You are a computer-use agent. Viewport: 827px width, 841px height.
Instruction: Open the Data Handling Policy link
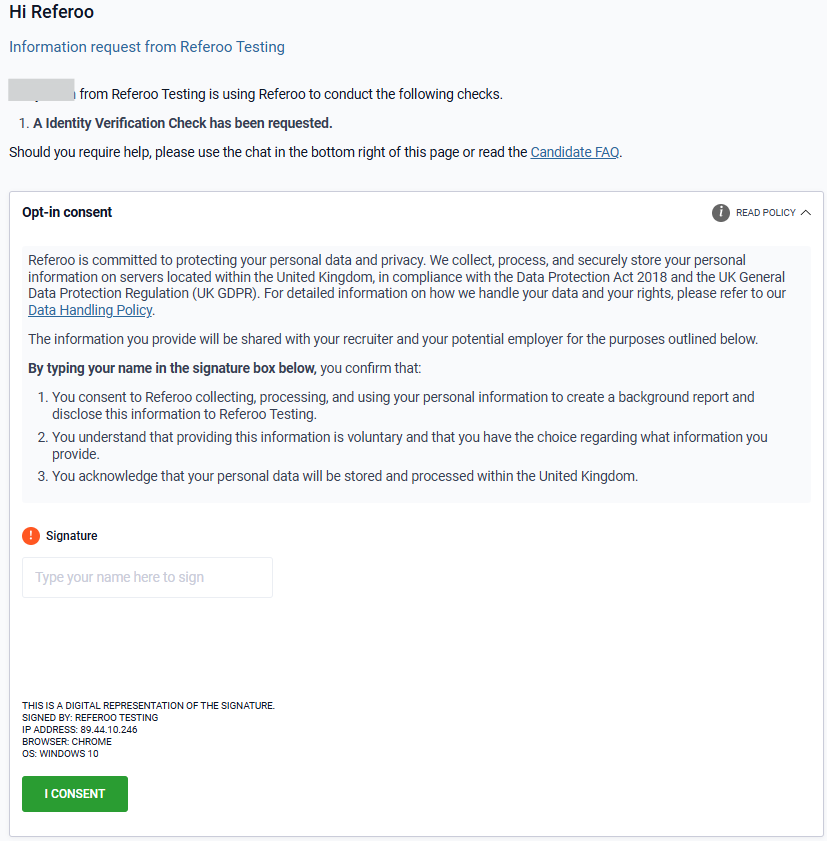pos(90,310)
